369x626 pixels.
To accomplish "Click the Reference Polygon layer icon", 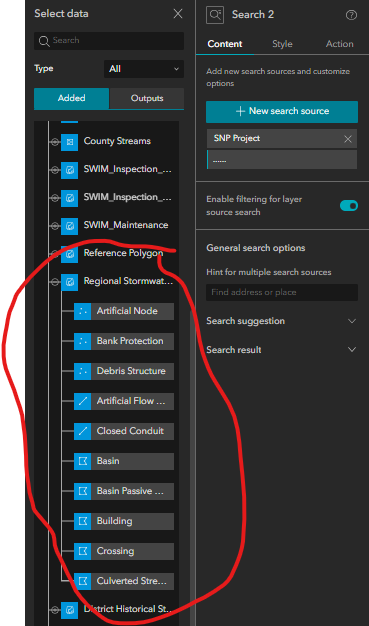I will coord(69,253).
